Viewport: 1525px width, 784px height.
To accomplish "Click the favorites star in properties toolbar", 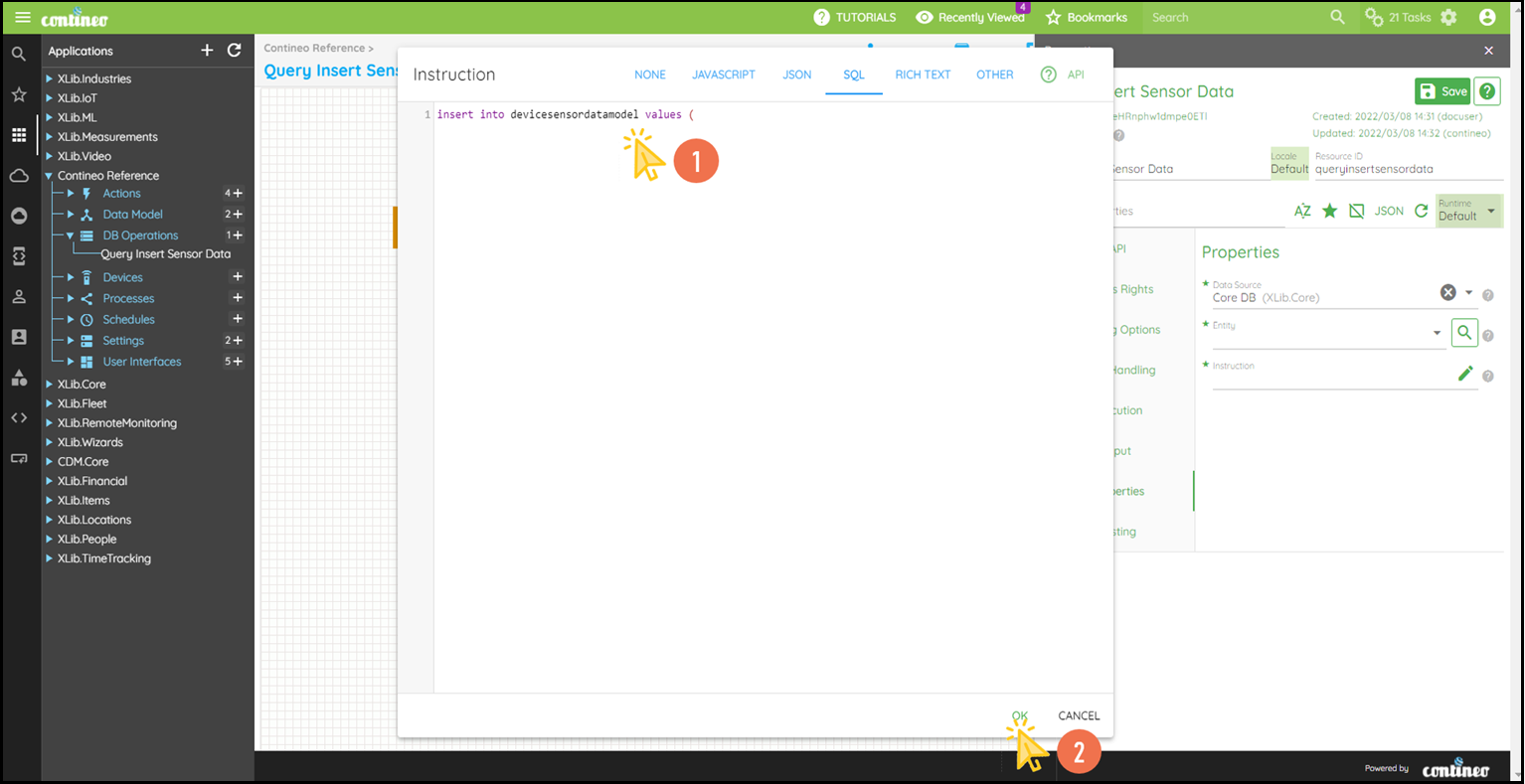I will 1329,211.
